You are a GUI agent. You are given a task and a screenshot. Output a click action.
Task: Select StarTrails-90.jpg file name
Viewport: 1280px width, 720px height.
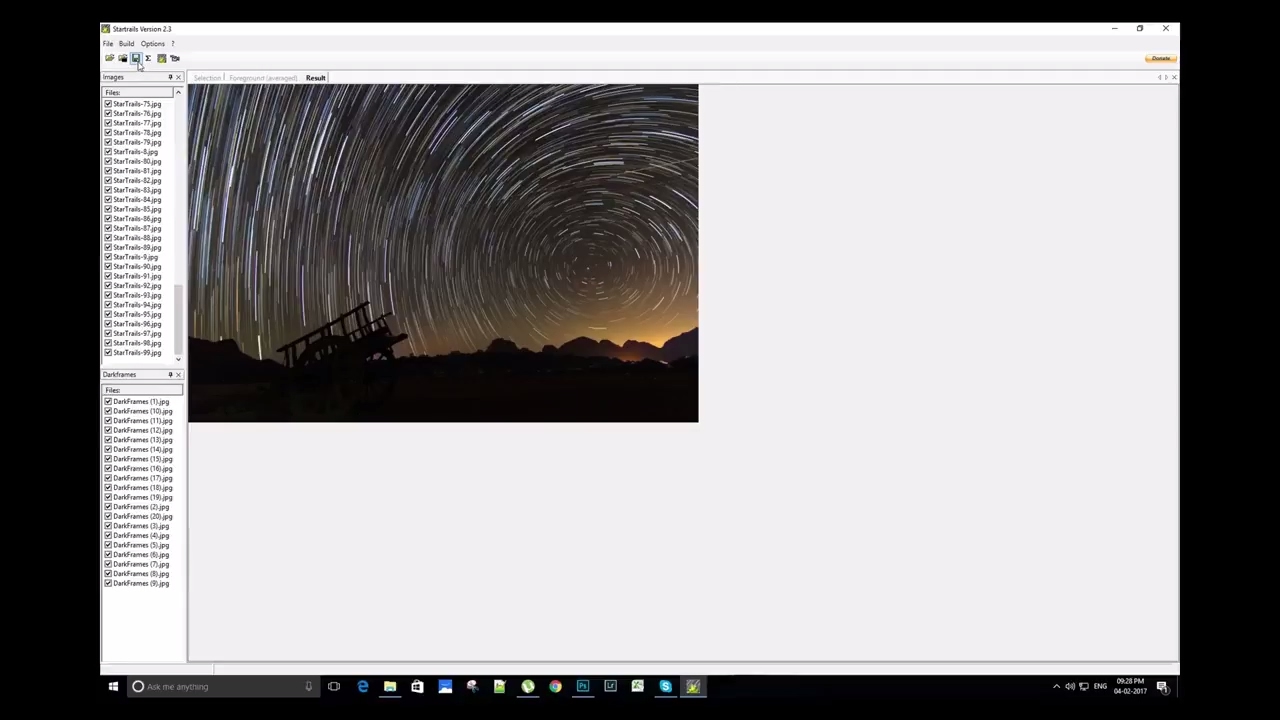[137, 267]
